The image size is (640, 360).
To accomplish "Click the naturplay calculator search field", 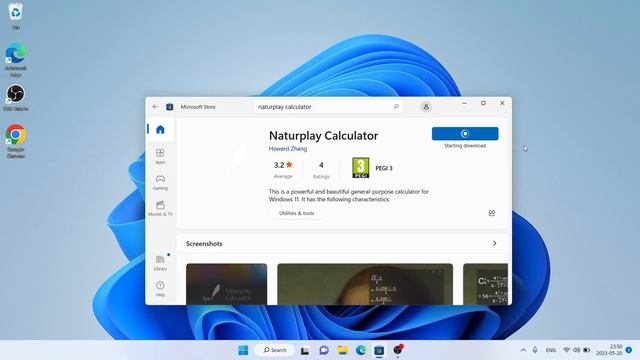I will click(x=328, y=107).
